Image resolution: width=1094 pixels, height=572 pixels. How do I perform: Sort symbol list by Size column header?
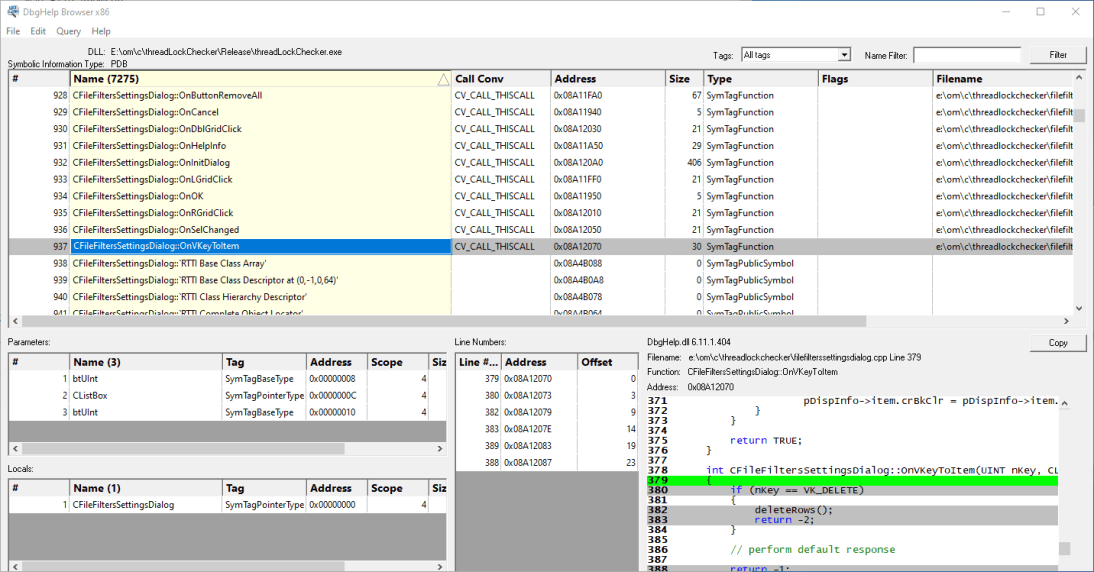tap(684, 79)
